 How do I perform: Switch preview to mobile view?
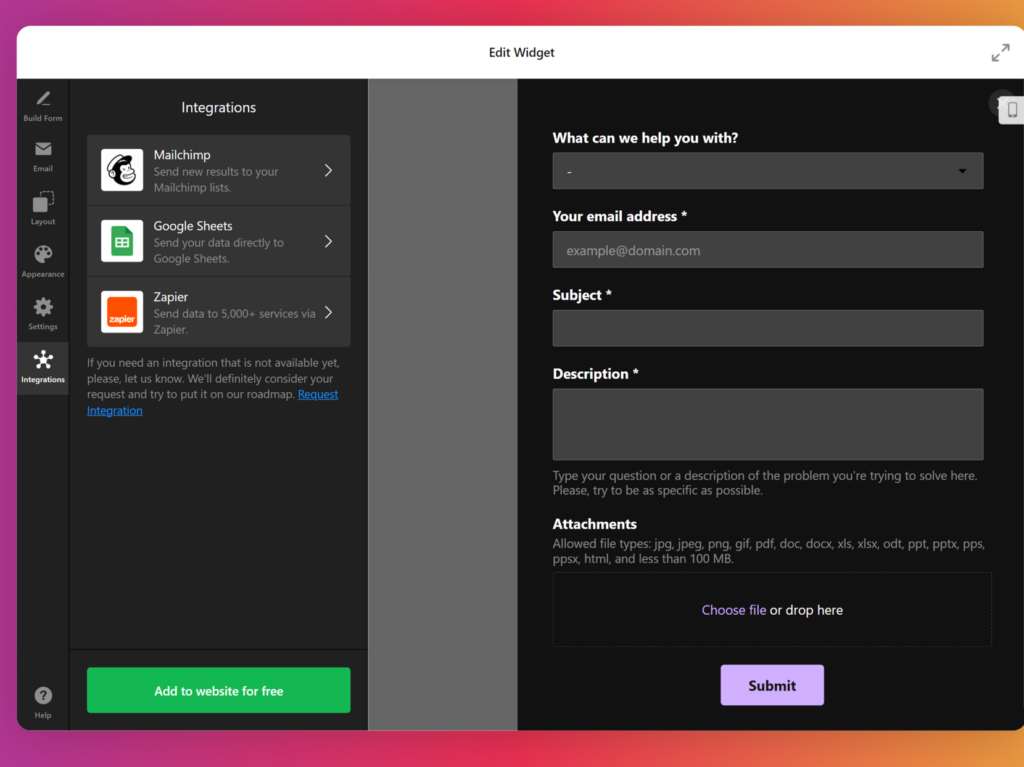click(x=1013, y=110)
